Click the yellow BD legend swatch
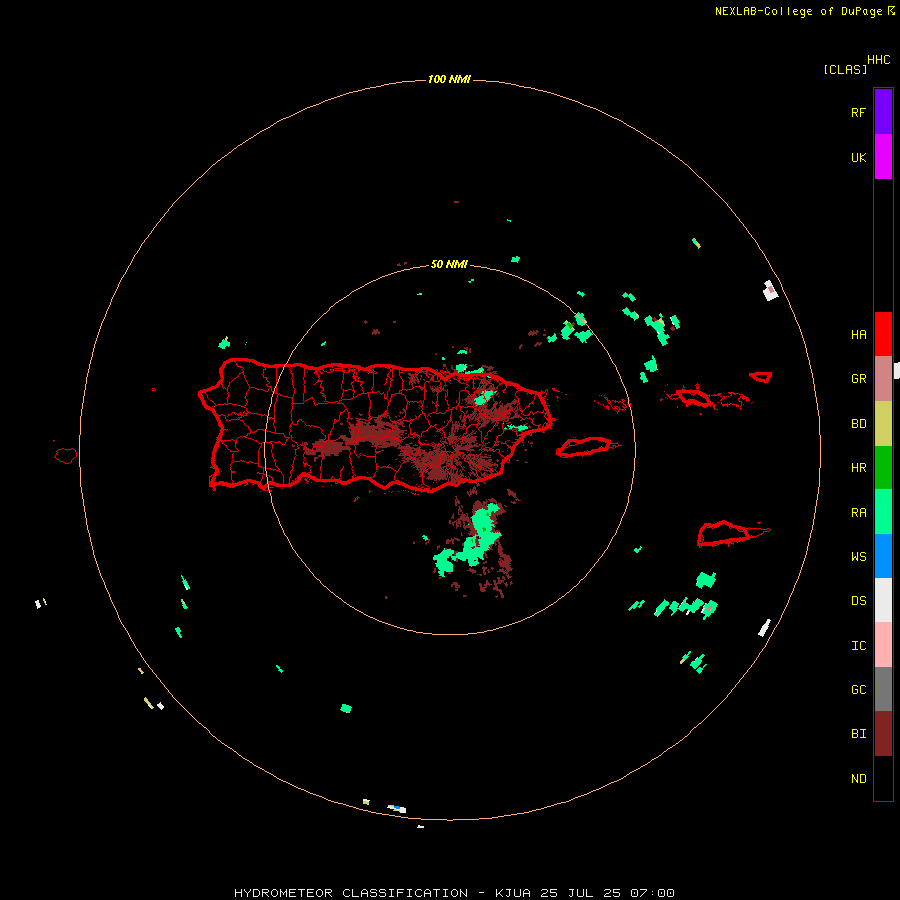900x900 pixels. point(883,424)
